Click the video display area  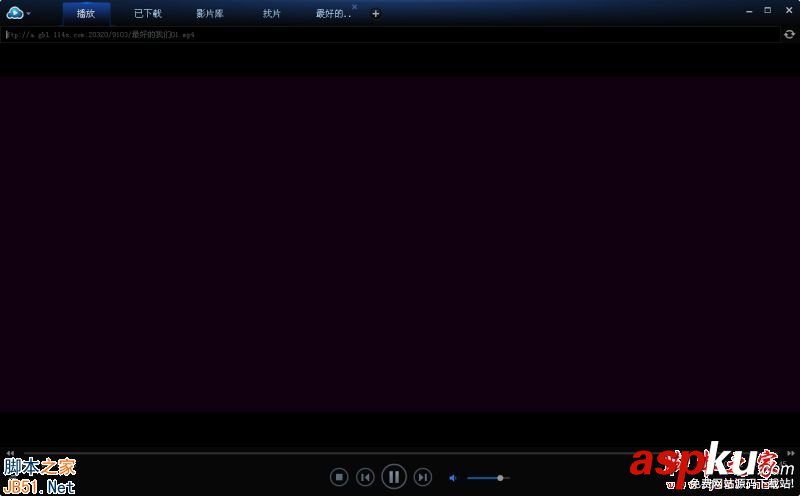pos(400,244)
